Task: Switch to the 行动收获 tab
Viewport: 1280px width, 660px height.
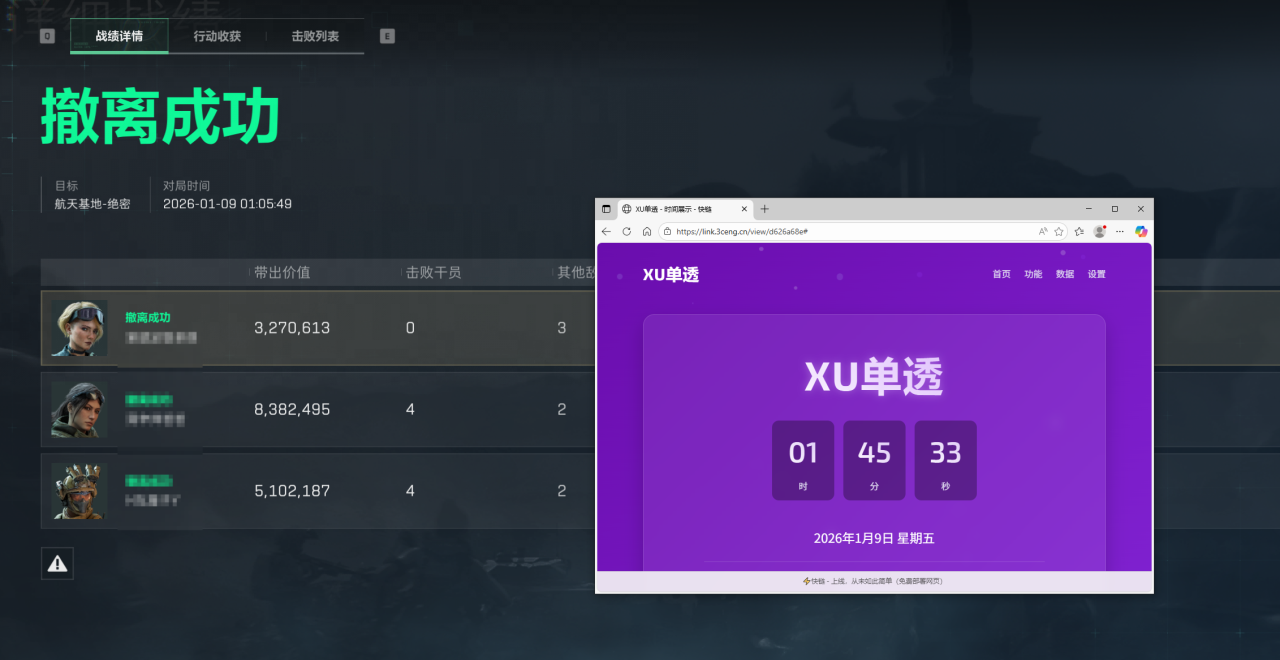Action: [215, 35]
